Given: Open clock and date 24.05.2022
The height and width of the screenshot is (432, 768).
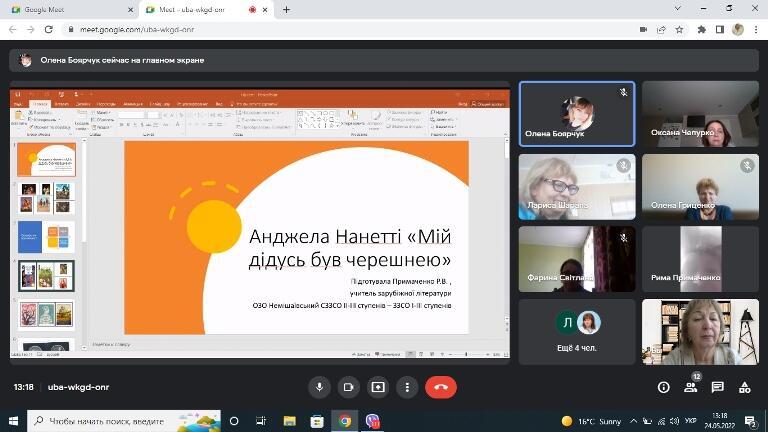Looking at the screenshot, I should 720,421.
